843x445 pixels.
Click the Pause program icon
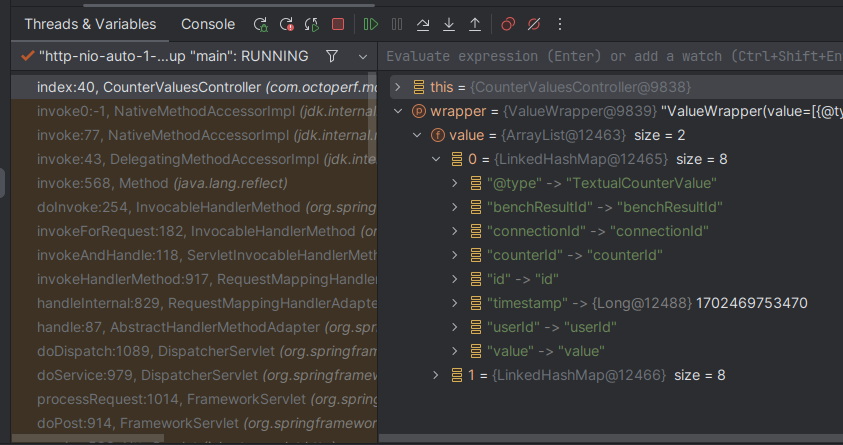coord(397,24)
